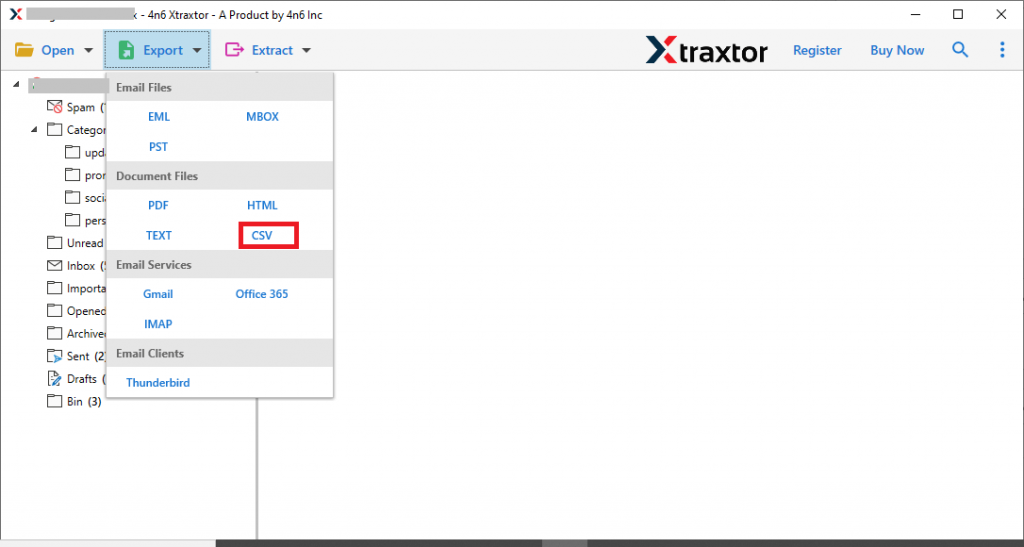Select PST from Email Files
Screen dimensions: 1024x547
[x=159, y=147]
